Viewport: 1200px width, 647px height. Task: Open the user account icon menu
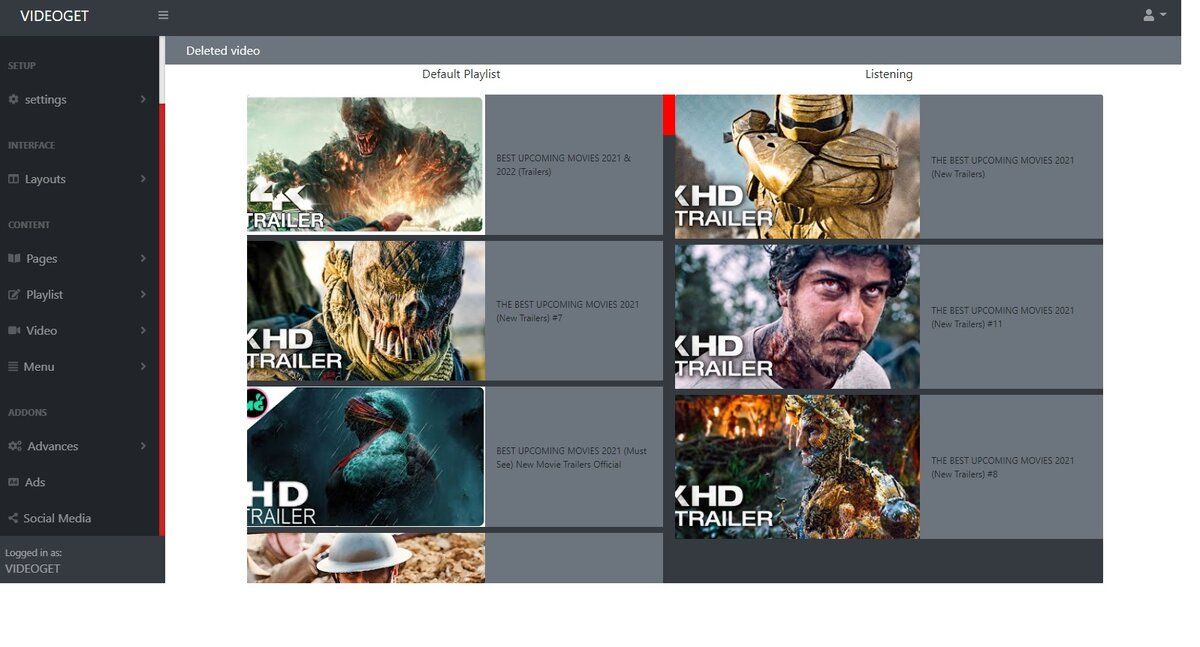tap(1149, 15)
